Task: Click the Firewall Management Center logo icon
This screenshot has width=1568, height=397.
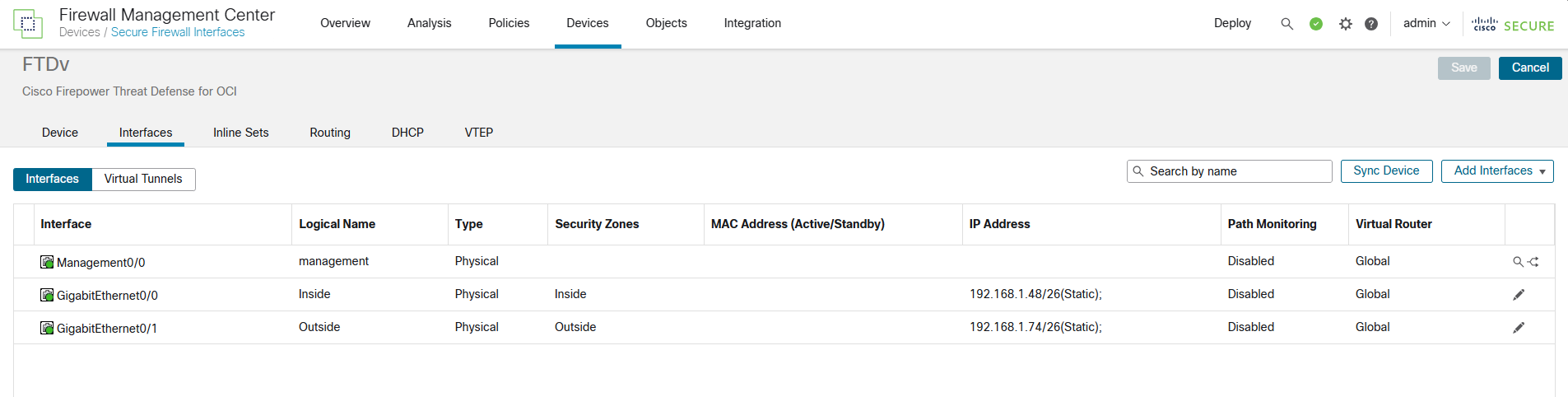Action: point(28,24)
